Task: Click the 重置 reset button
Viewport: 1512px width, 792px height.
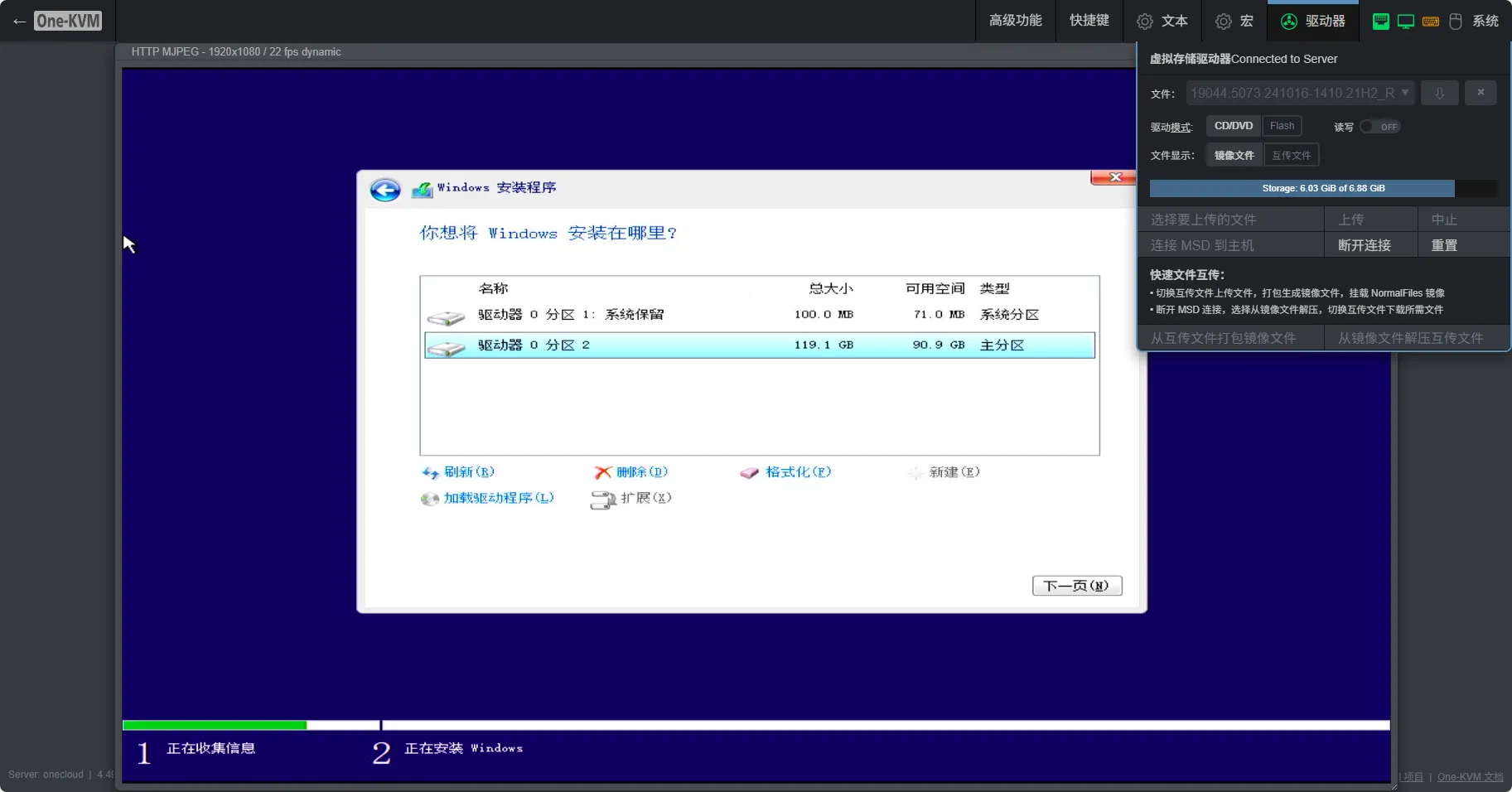Action: [x=1464, y=245]
